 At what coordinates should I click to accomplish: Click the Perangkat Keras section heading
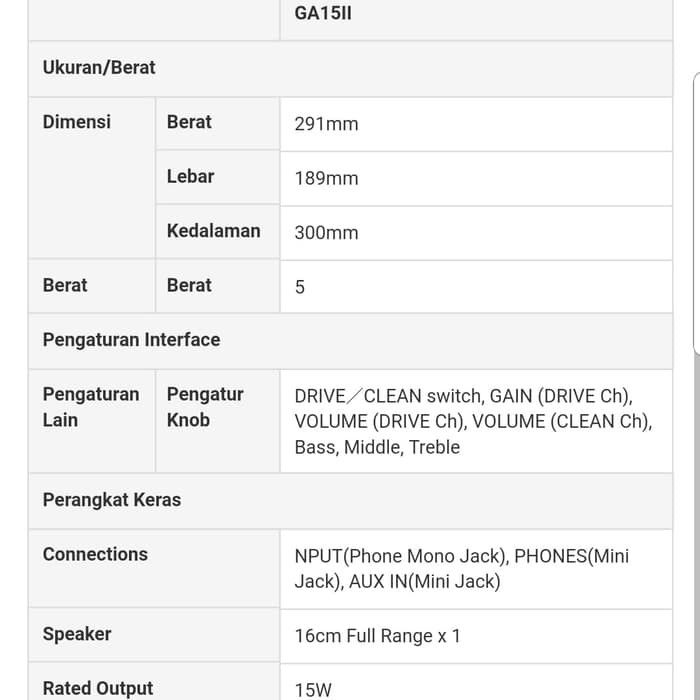click(112, 500)
